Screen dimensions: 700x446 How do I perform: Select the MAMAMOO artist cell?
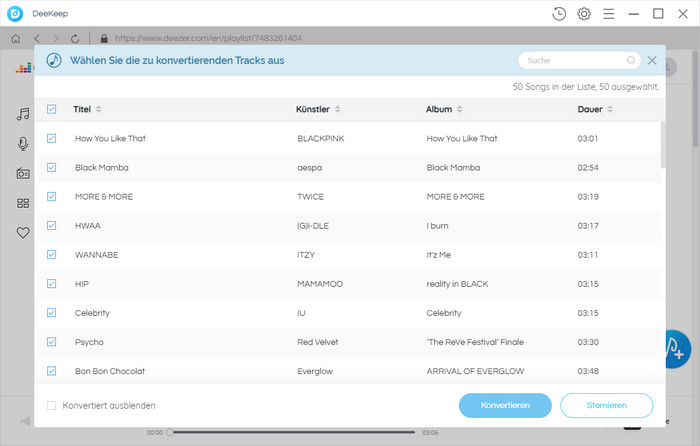click(320, 283)
